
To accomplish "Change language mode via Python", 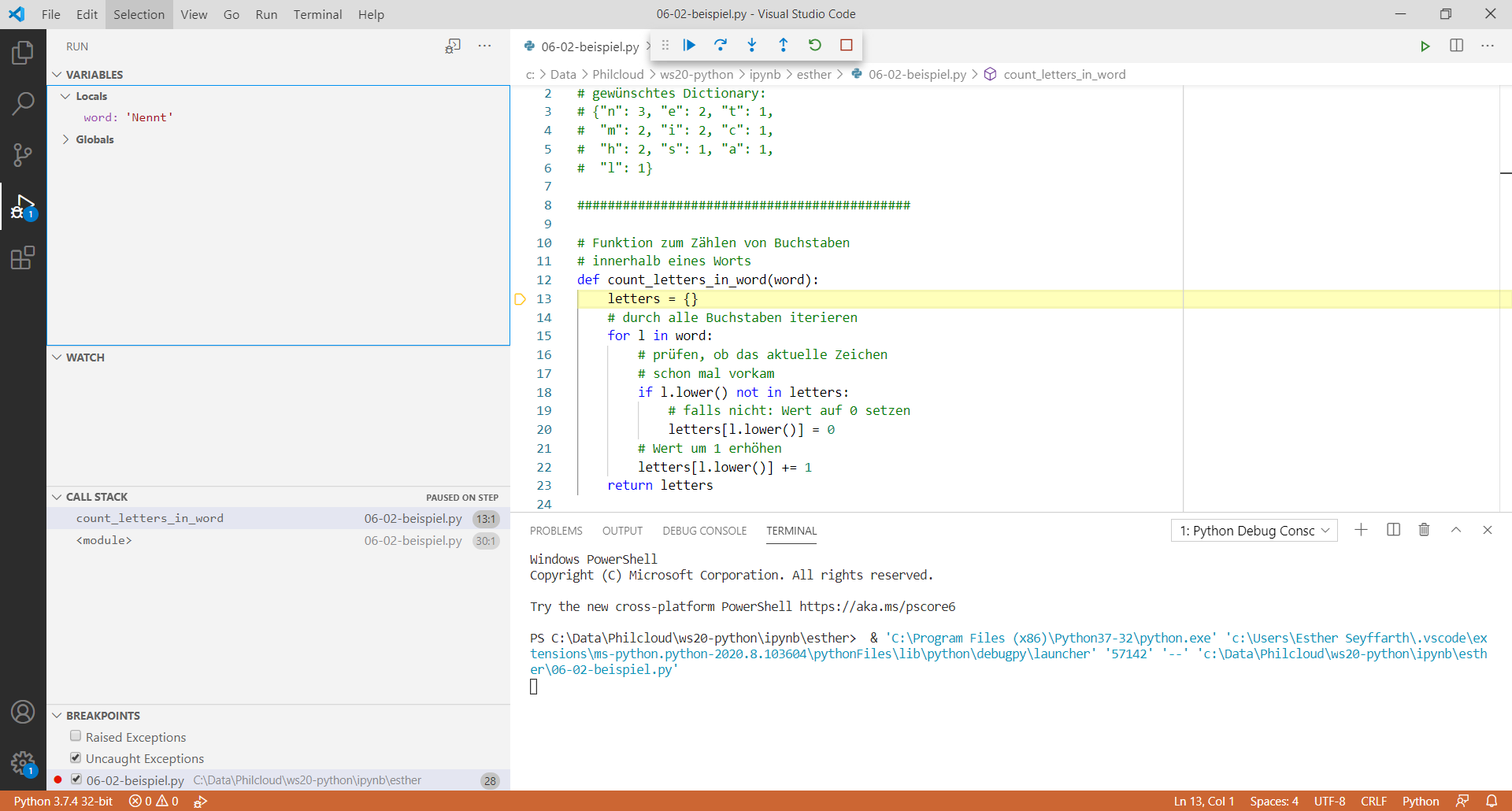I will 1421,801.
